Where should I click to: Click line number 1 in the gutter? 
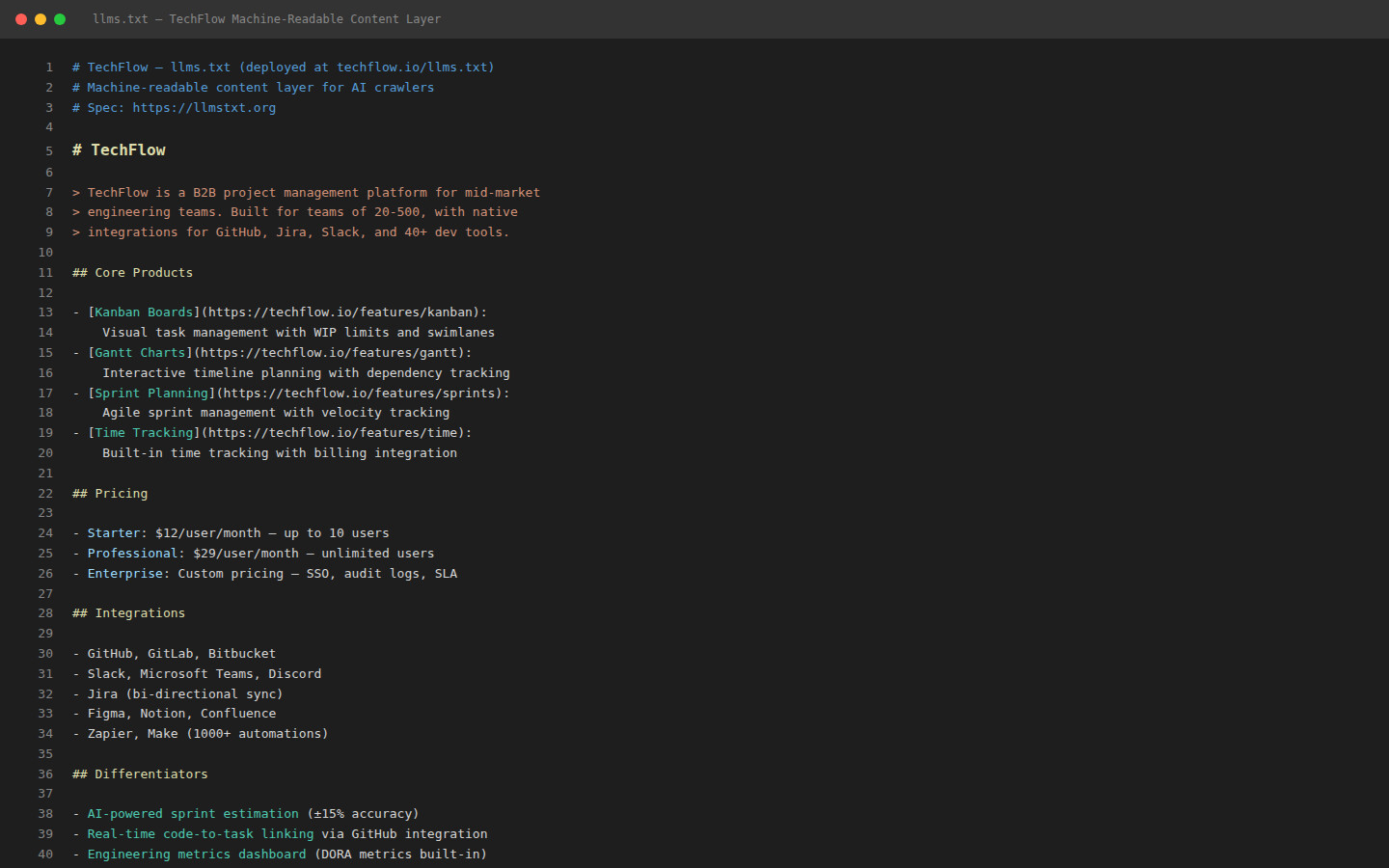point(49,68)
